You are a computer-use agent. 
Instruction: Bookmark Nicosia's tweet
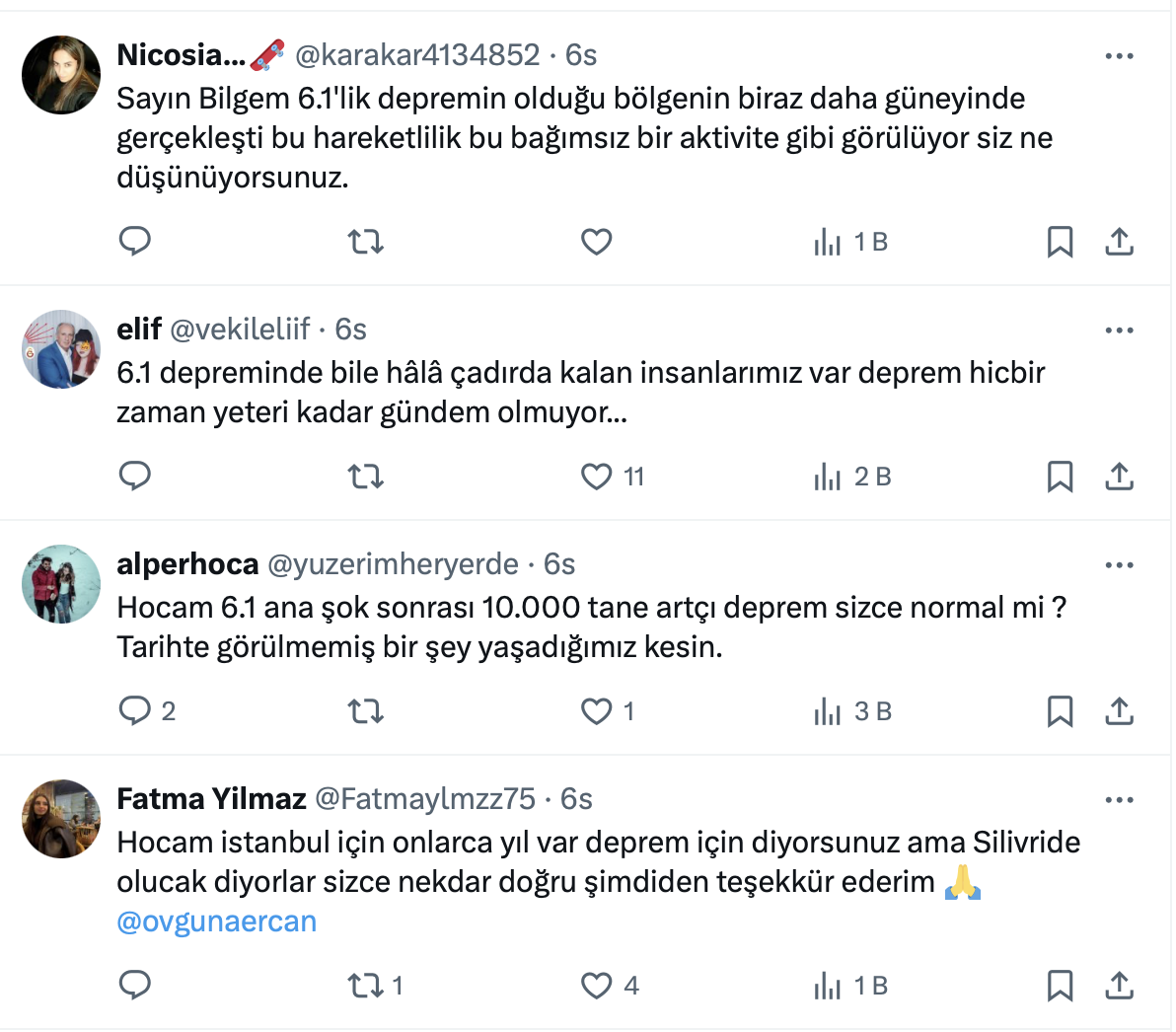pos(1060,242)
